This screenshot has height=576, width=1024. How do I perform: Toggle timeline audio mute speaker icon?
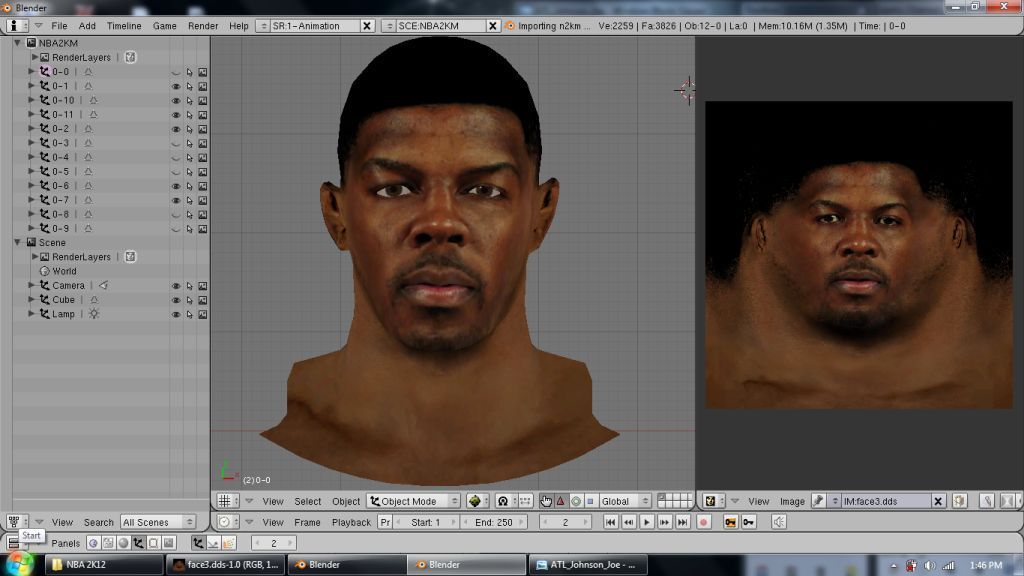click(x=778, y=522)
